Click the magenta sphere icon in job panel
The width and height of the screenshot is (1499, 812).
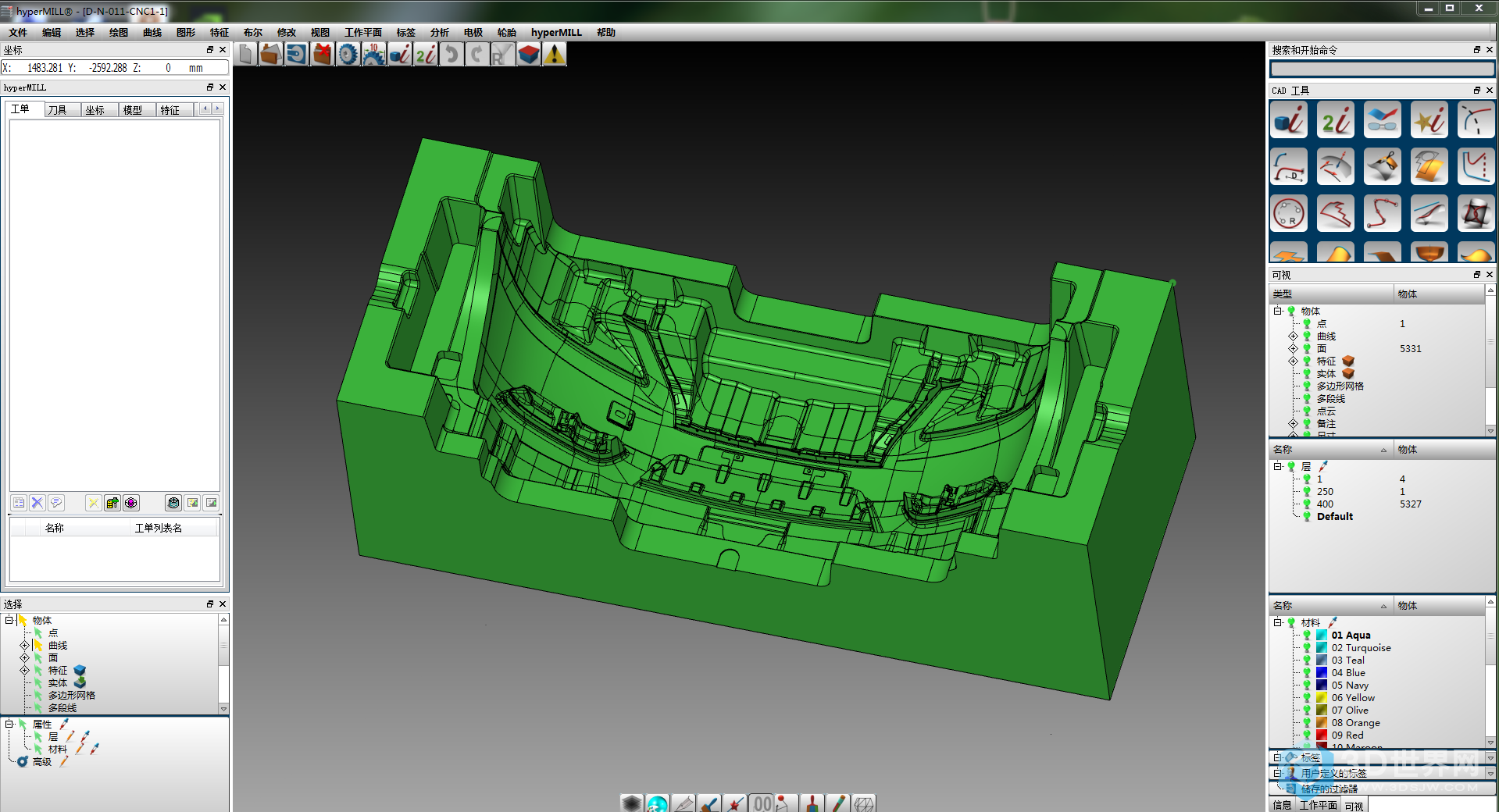click(131, 503)
